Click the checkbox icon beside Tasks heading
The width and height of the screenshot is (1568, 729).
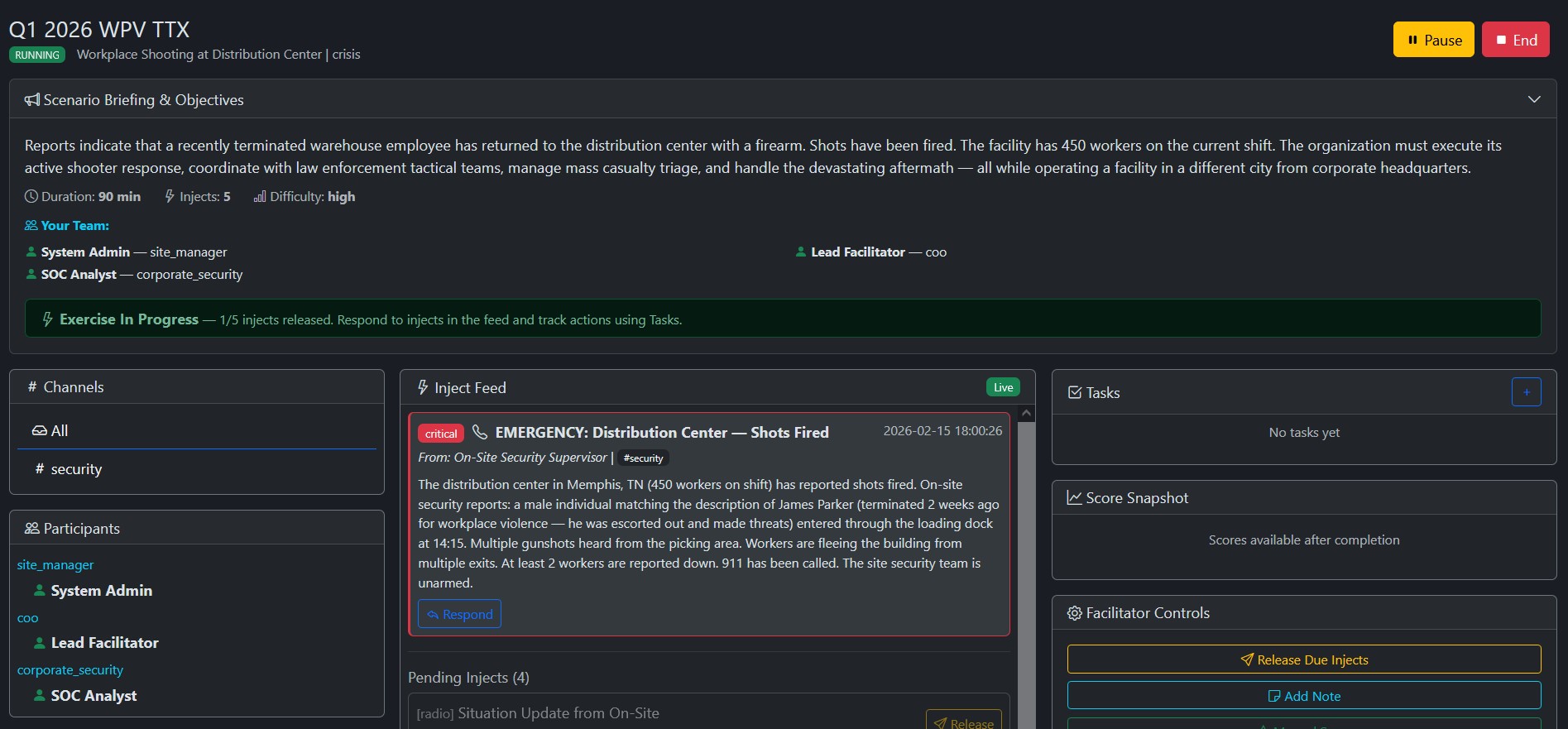(1075, 393)
